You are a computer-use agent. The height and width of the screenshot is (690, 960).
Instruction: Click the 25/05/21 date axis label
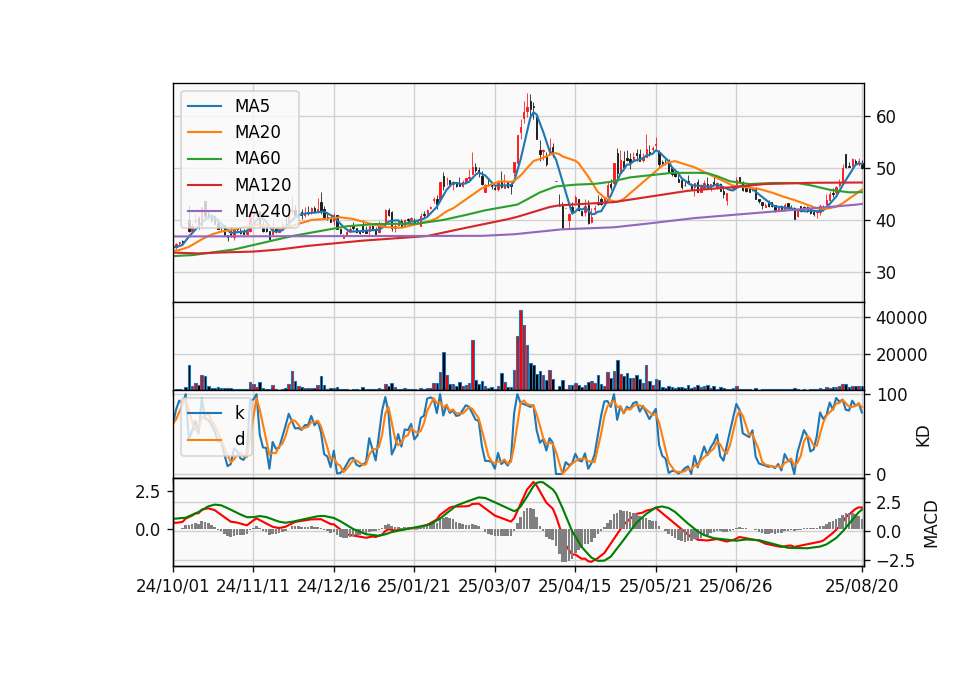click(656, 586)
